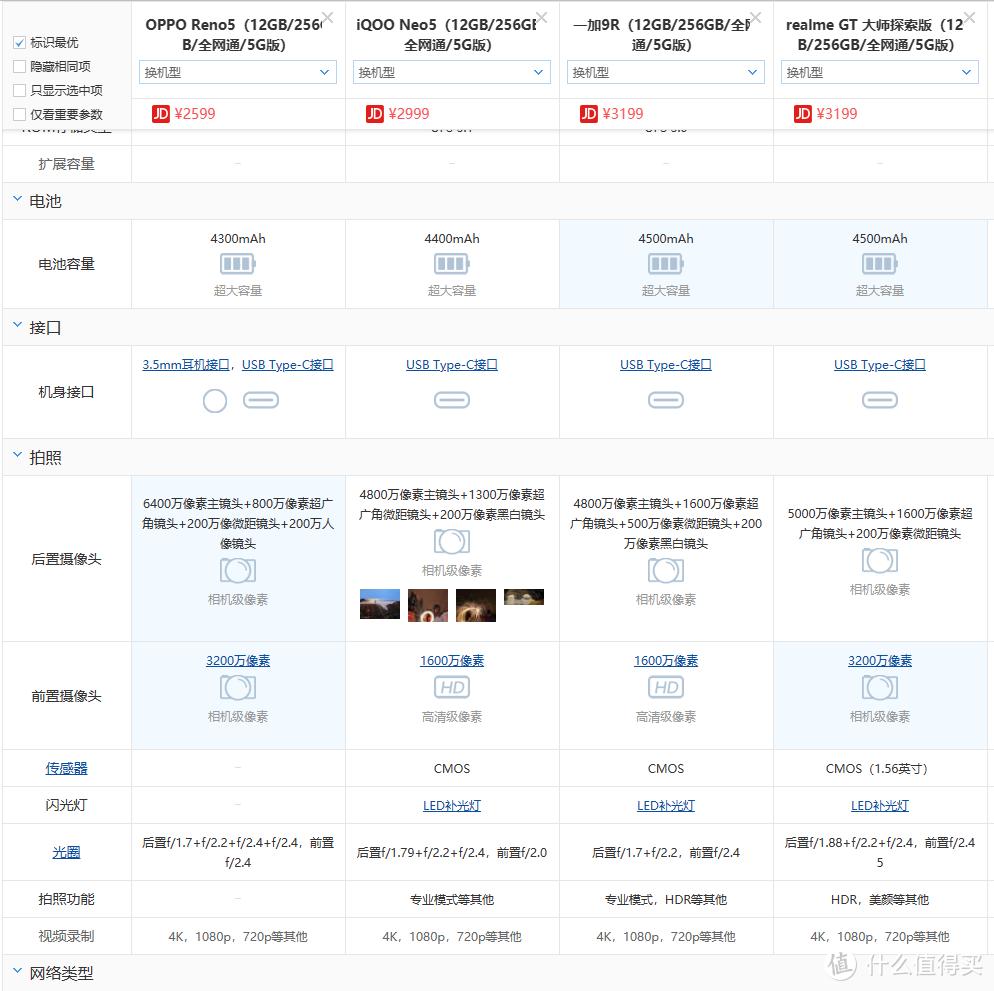
Task: Click the HD icon under 一加9R front camera
Action: 665,686
